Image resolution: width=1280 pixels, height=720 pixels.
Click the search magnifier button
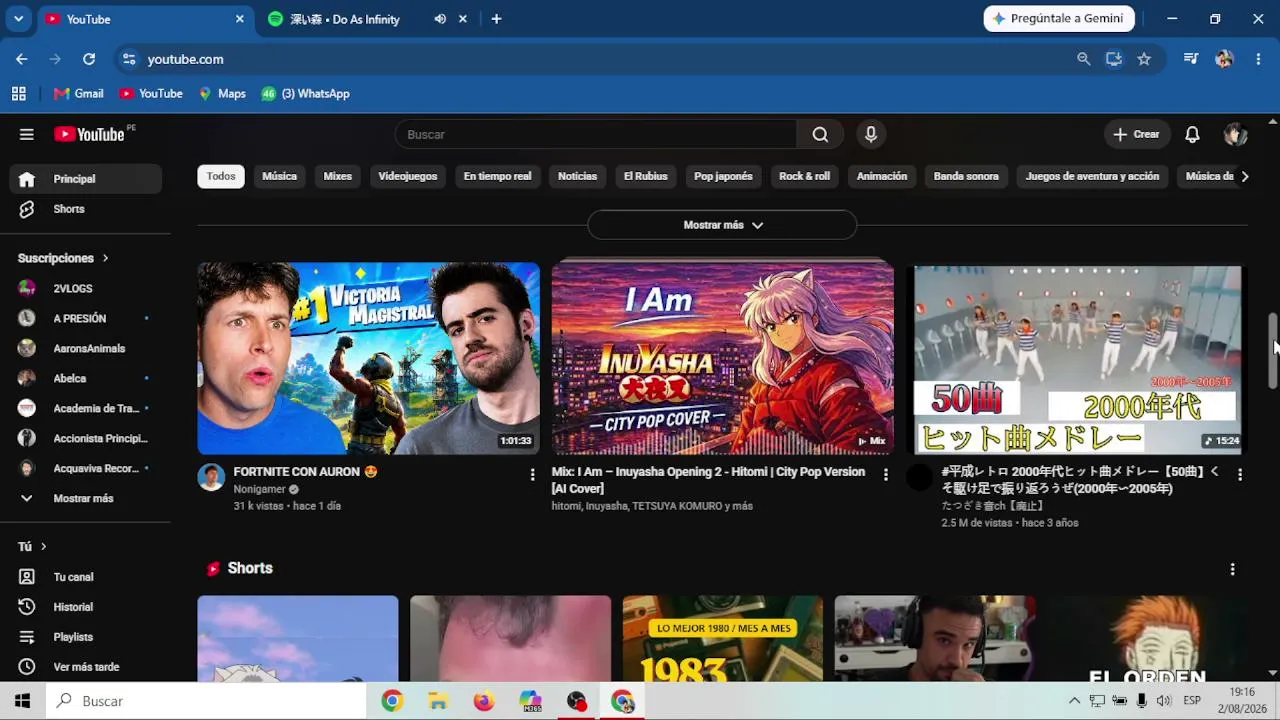point(820,134)
